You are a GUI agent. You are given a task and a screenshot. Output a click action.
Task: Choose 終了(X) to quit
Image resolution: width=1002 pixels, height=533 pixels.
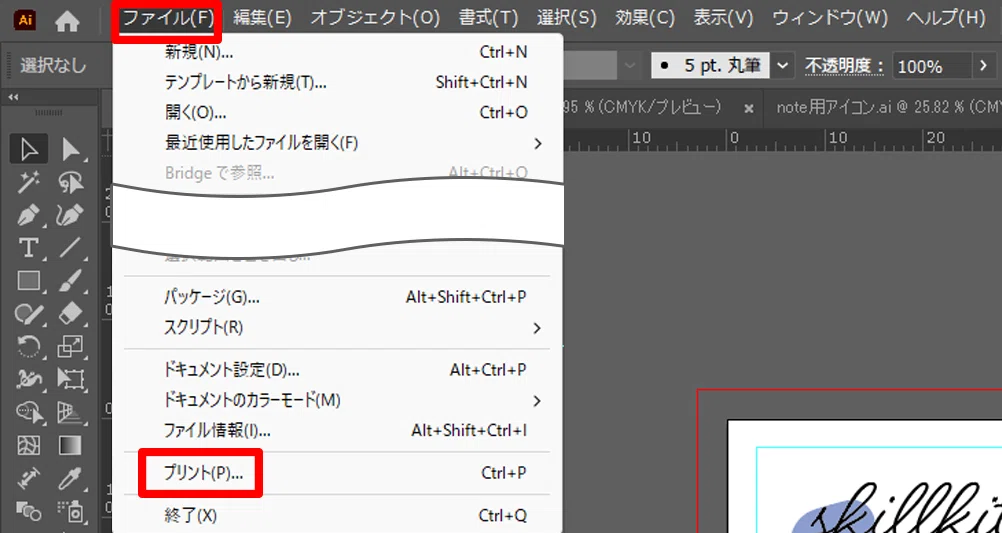tap(337, 515)
